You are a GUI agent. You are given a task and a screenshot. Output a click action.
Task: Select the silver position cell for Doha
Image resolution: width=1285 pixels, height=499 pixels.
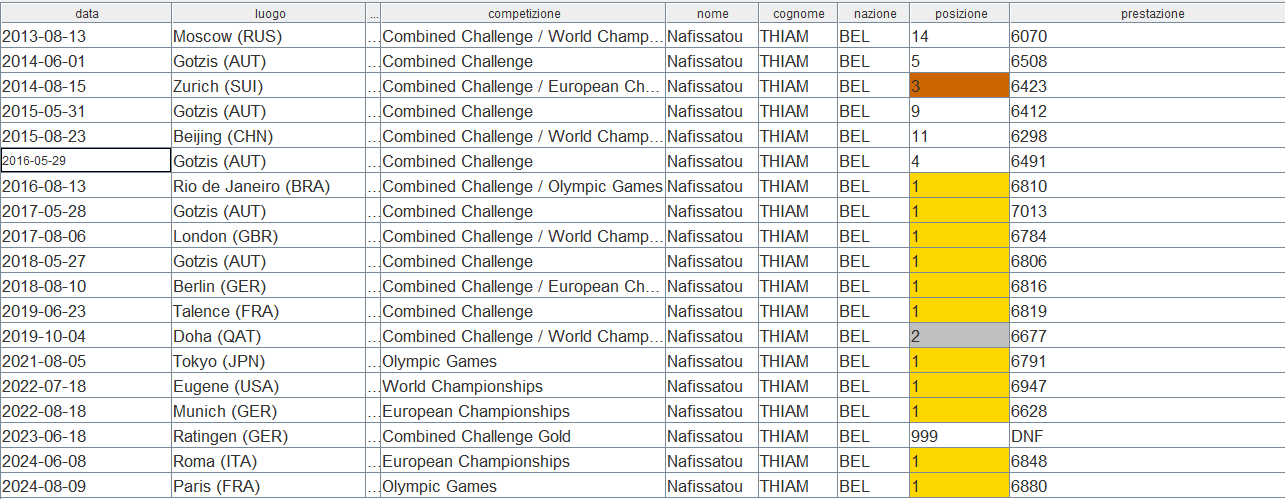click(x=959, y=336)
